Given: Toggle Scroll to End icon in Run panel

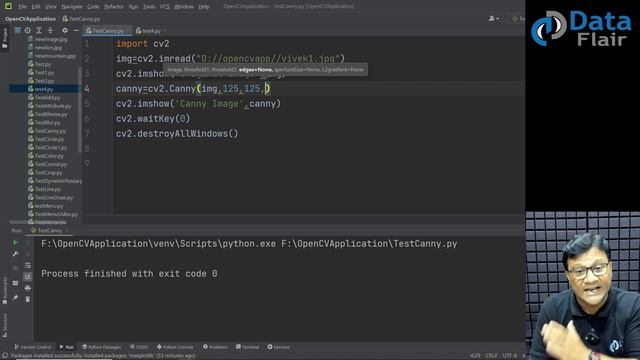Looking at the screenshot, I should coord(27,277).
